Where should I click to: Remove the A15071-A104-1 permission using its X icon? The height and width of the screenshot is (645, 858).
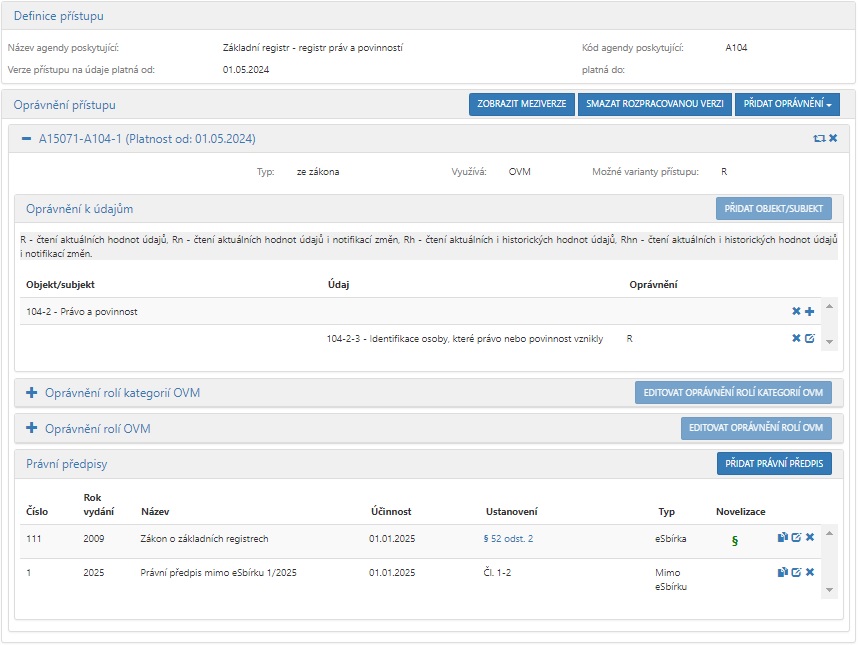(x=833, y=139)
